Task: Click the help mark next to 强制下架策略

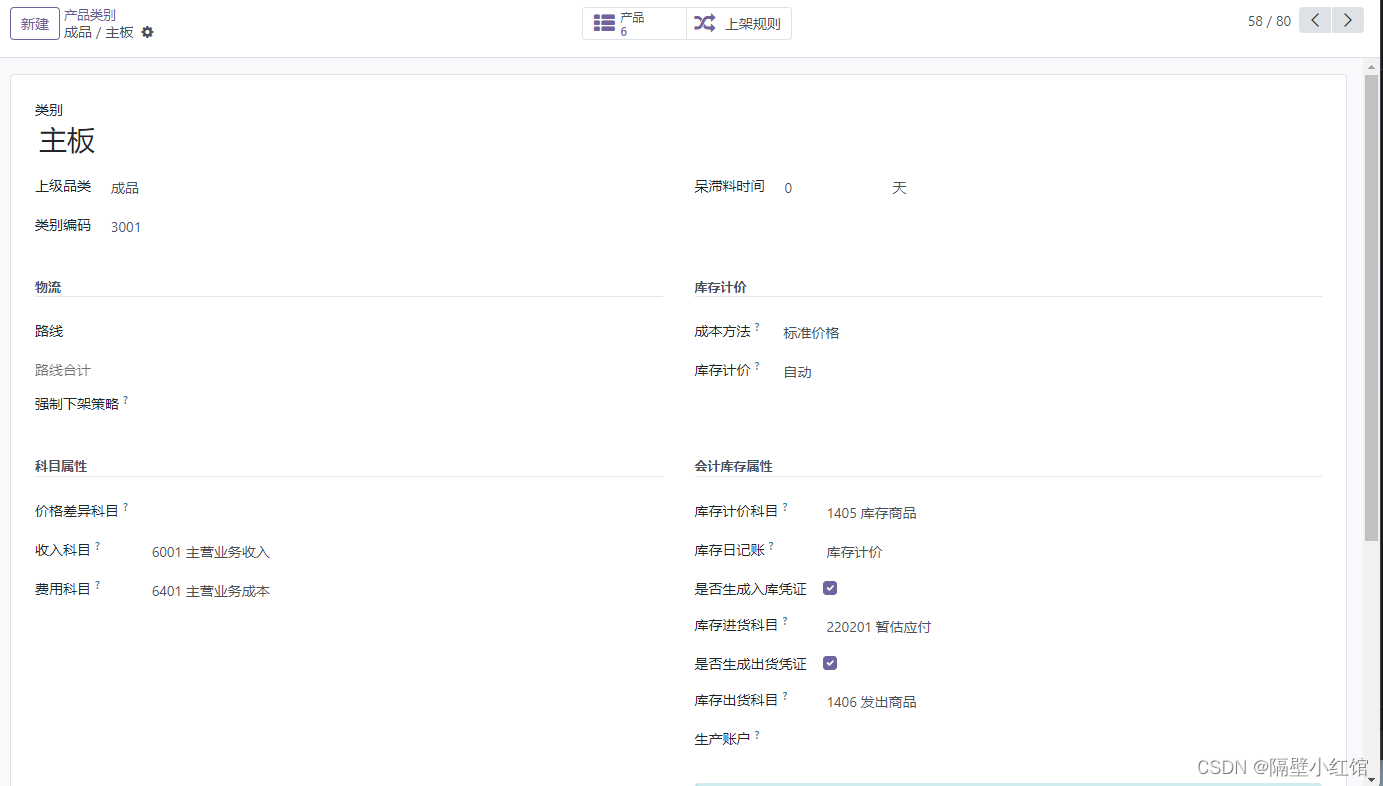Action: point(125,400)
